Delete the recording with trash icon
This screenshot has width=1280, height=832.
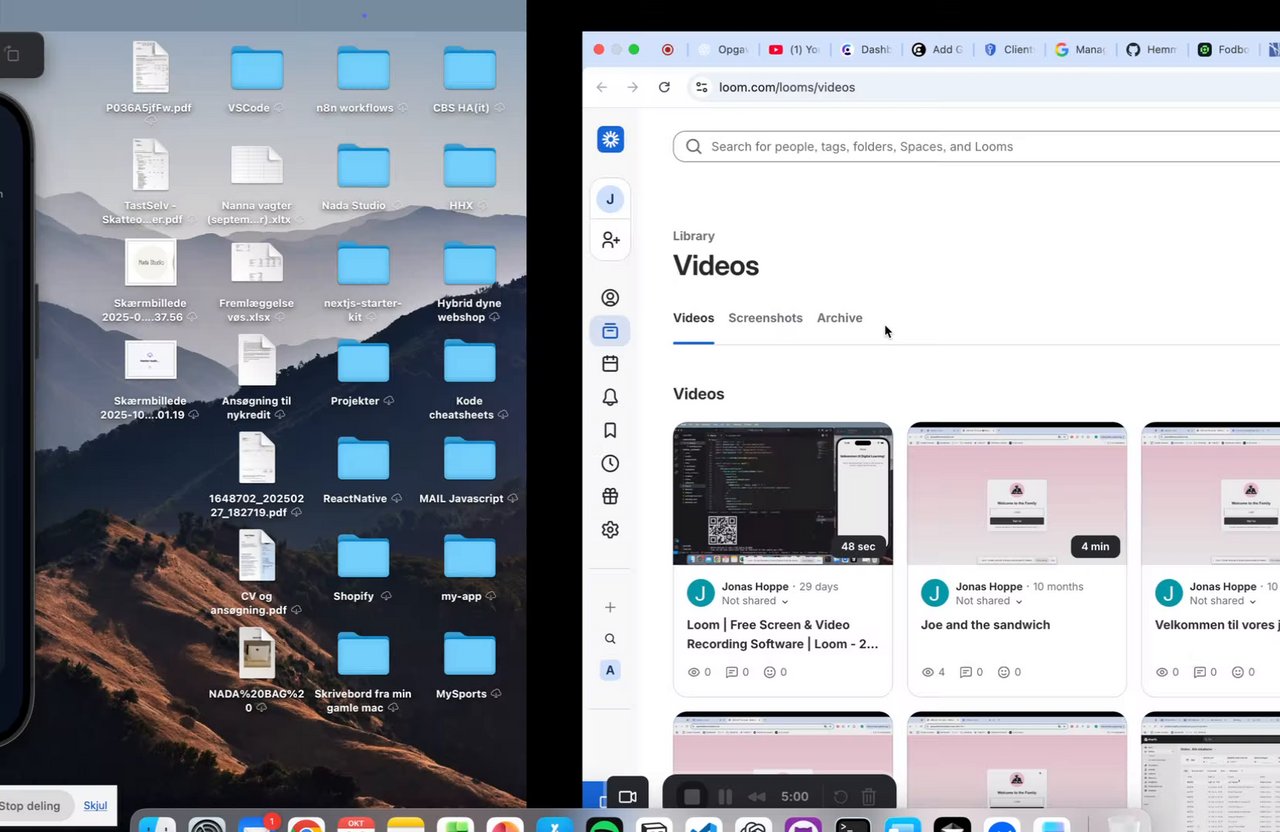[x=869, y=797]
